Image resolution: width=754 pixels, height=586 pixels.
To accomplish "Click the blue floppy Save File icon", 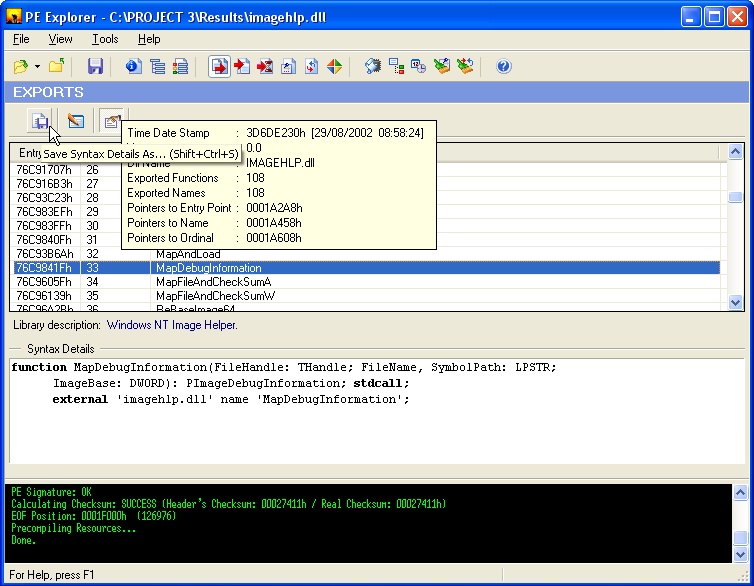I will click(x=95, y=67).
